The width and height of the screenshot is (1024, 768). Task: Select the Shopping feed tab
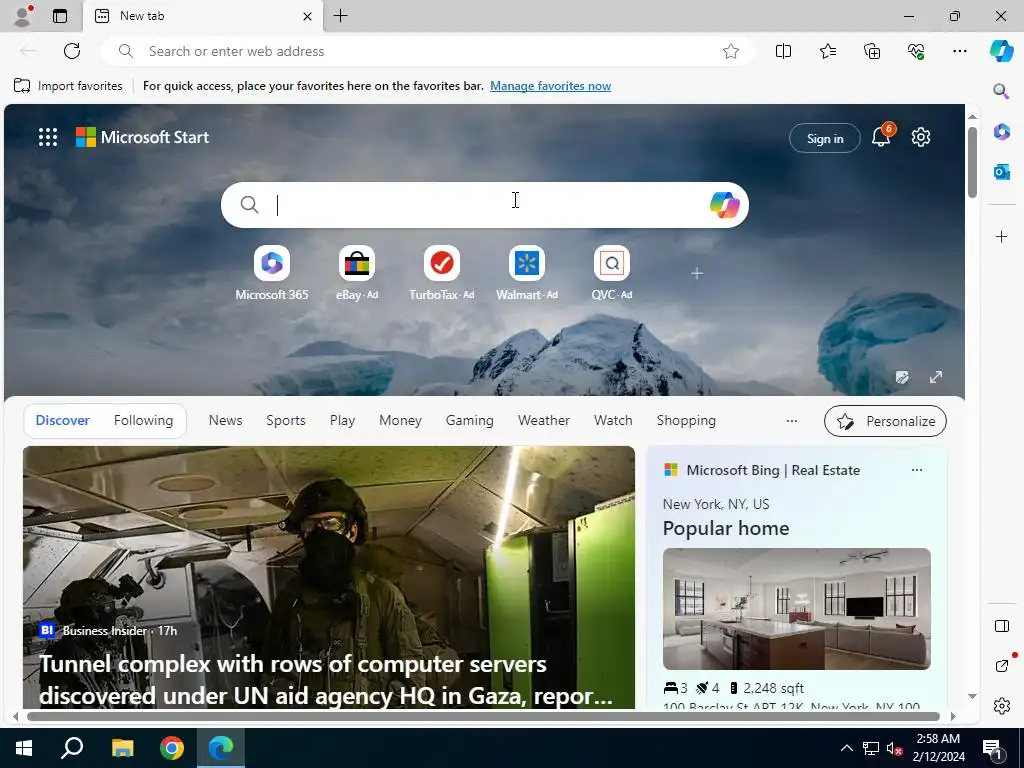point(686,421)
